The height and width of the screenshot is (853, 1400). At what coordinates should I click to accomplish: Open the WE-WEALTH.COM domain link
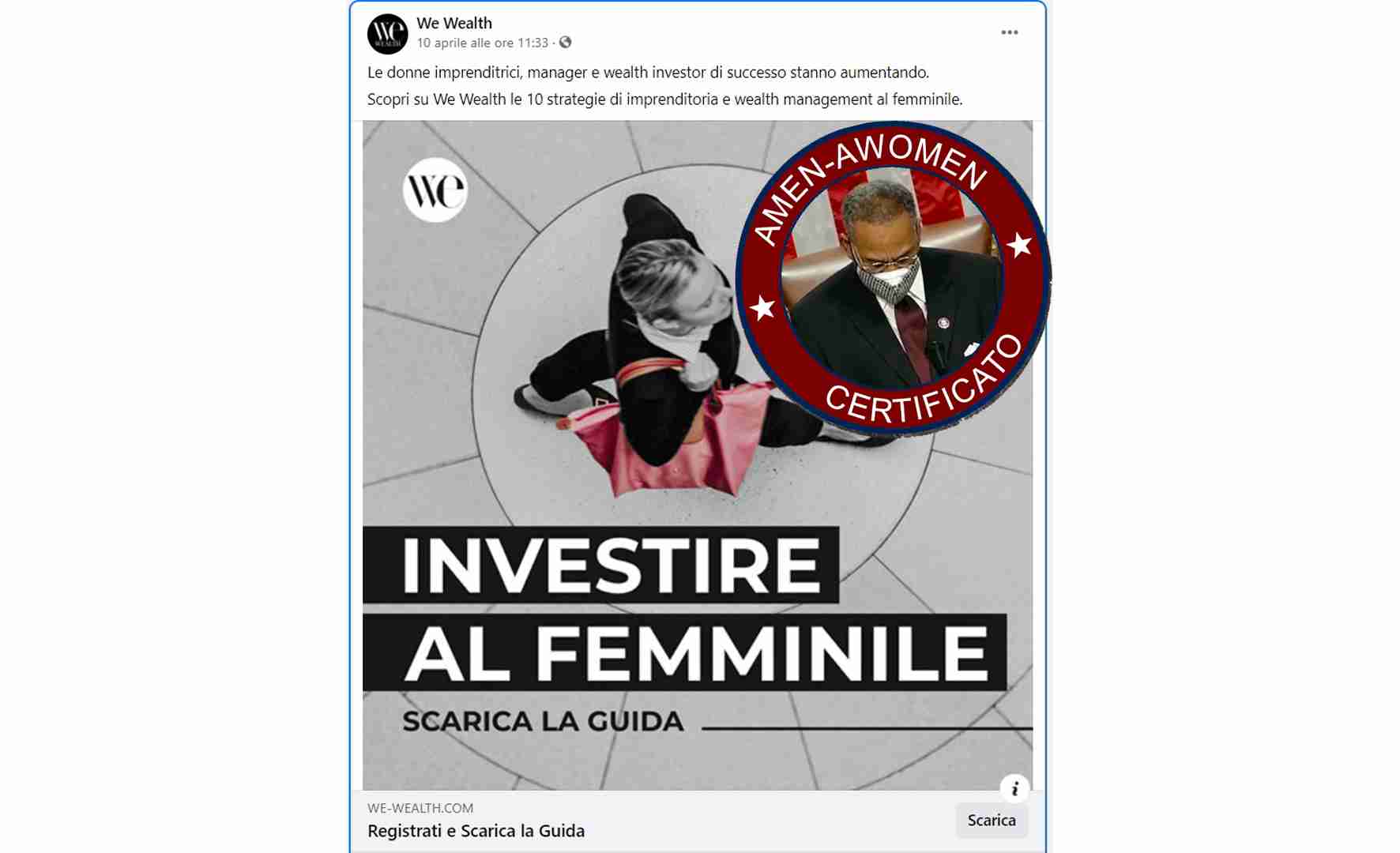coord(420,808)
